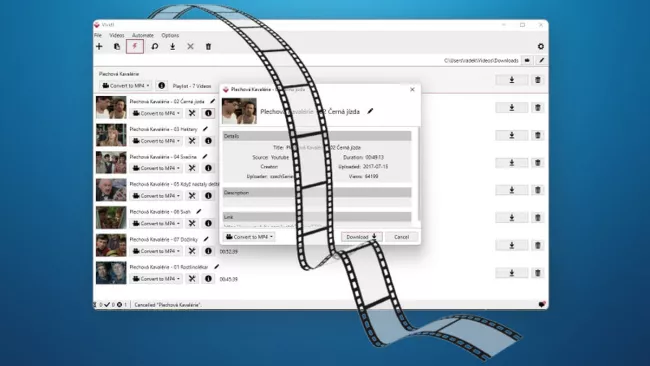Click the pencil icon beside the details dialog title
Image resolution: width=650 pixels, height=366 pixels.
(x=370, y=111)
